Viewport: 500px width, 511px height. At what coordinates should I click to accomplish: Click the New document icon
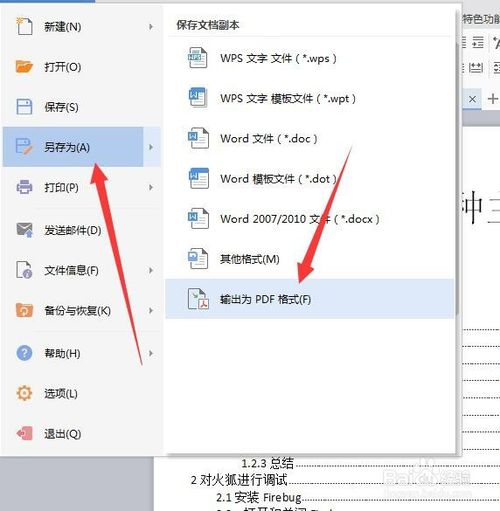[x=24, y=26]
